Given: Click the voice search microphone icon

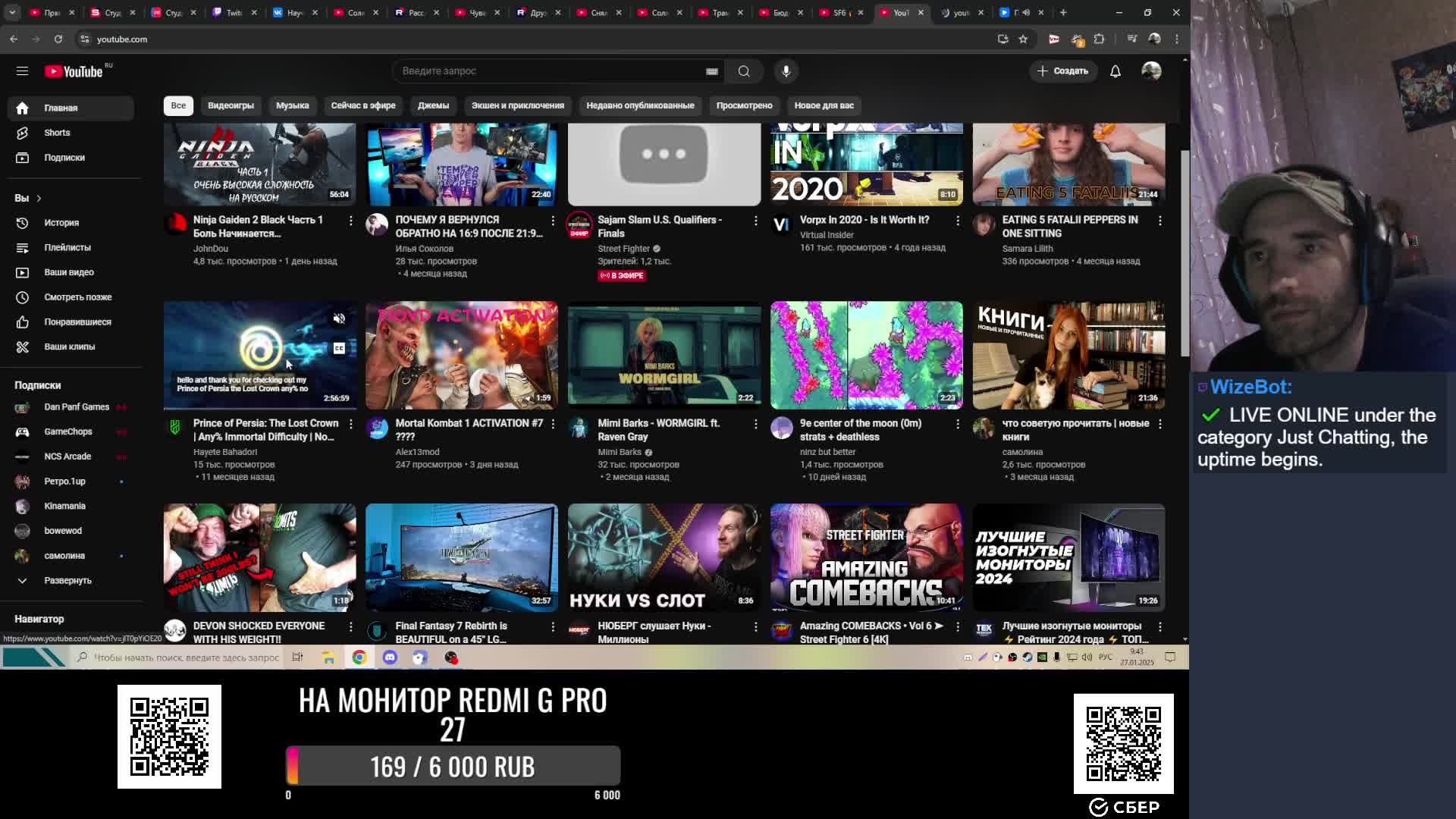Looking at the screenshot, I should [786, 71].
